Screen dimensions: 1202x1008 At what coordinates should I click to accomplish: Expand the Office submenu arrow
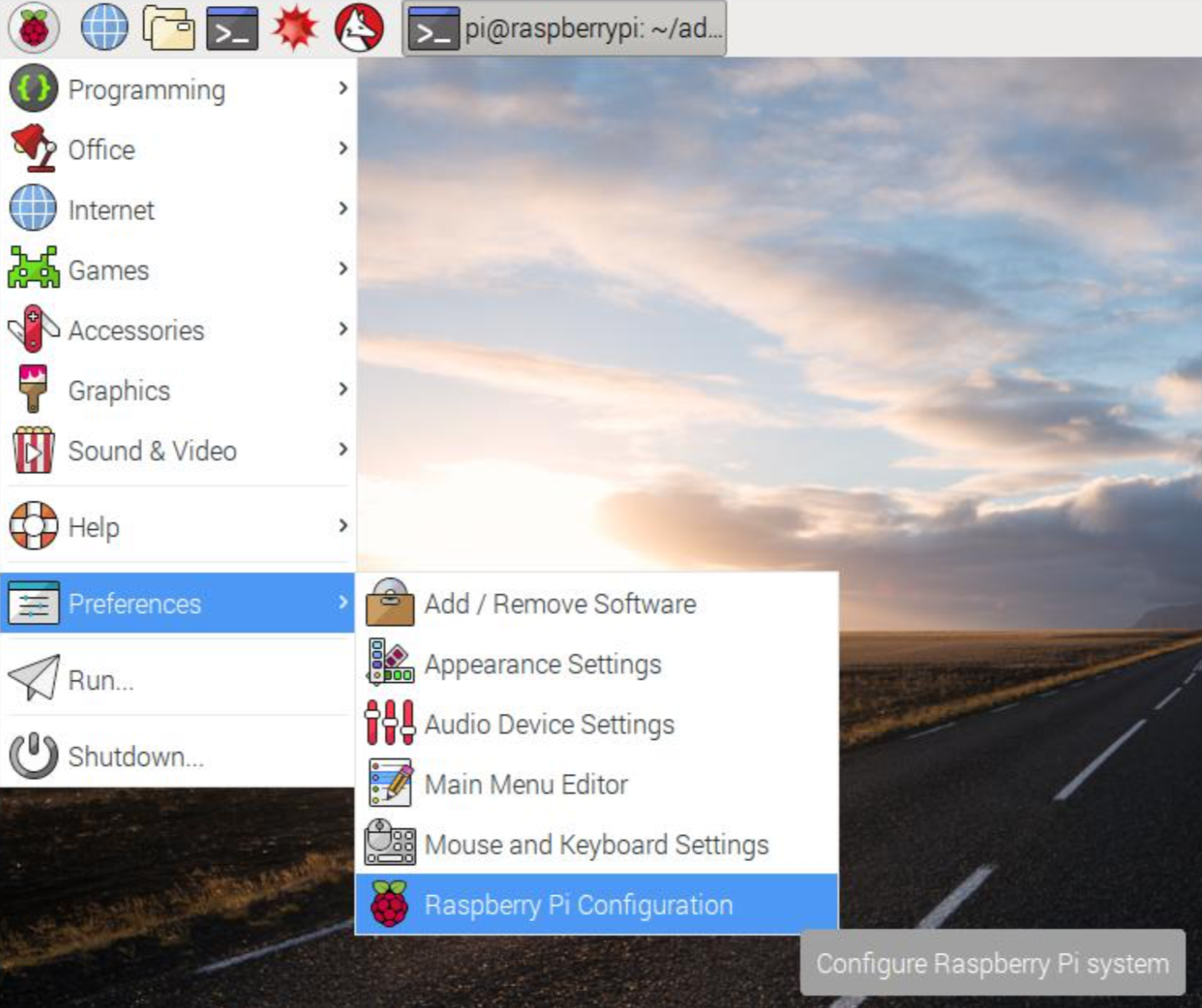[x=343, y=148]
